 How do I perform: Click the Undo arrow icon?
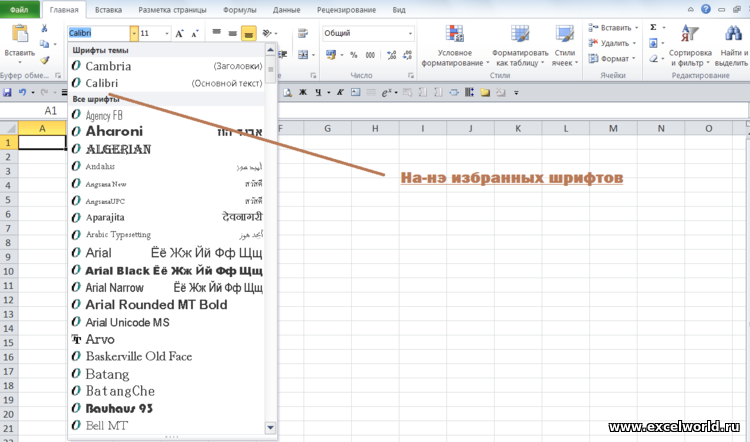pos(22,92)
